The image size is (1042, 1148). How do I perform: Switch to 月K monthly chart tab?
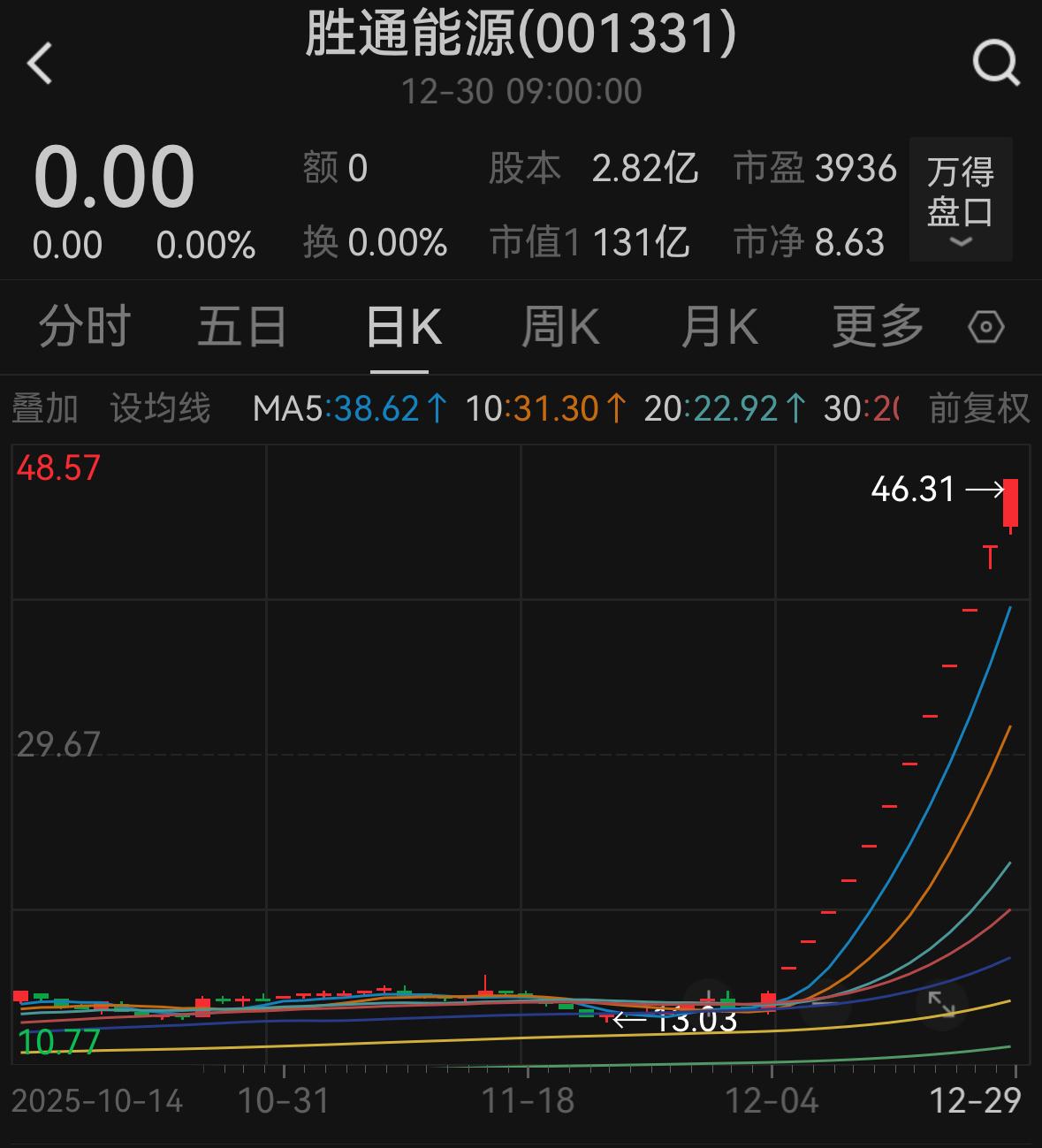[x=719, y=327]
